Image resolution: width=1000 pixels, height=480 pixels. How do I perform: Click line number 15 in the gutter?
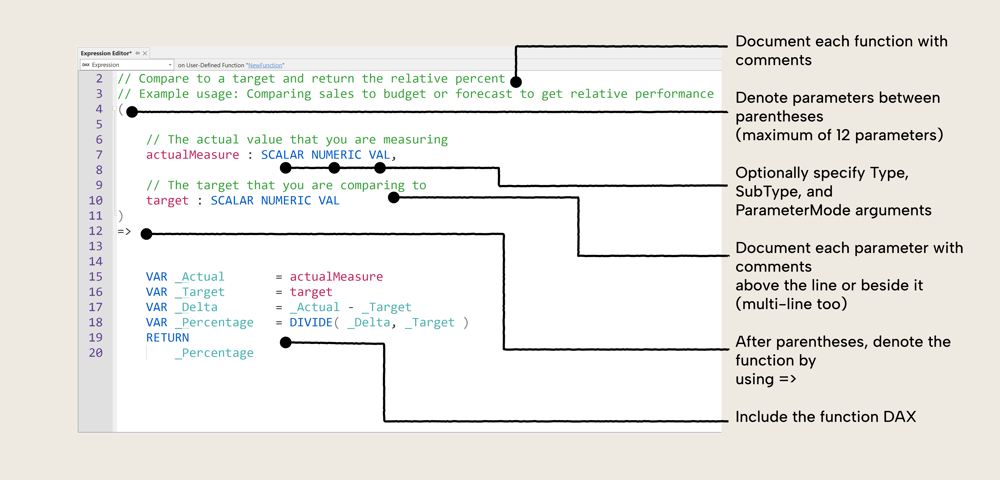(95, 277)
